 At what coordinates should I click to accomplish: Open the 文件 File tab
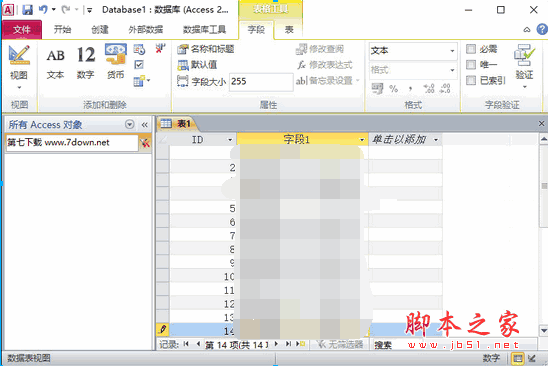[x=22, y=30]
